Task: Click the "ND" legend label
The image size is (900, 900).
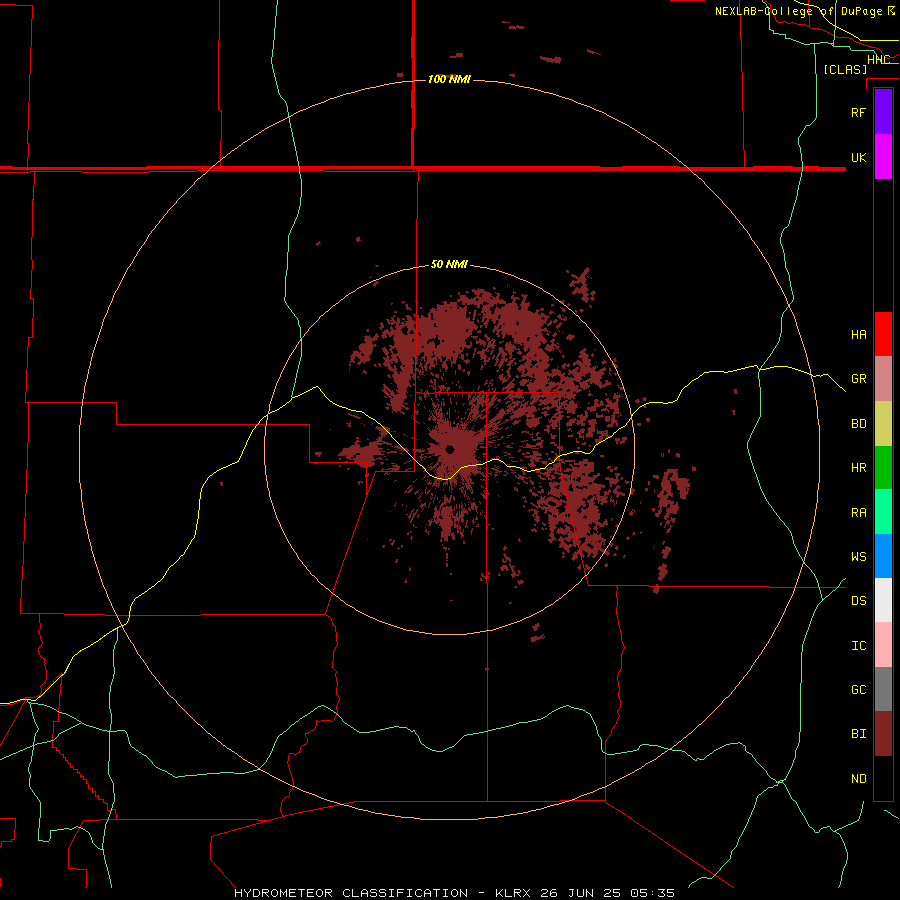Action: pos(859,779)
